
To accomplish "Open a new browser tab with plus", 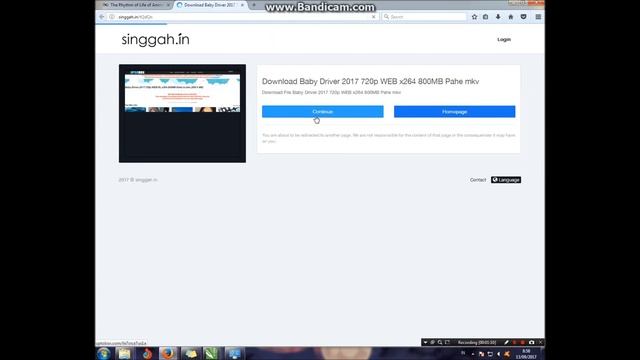I will coord(254,5).
